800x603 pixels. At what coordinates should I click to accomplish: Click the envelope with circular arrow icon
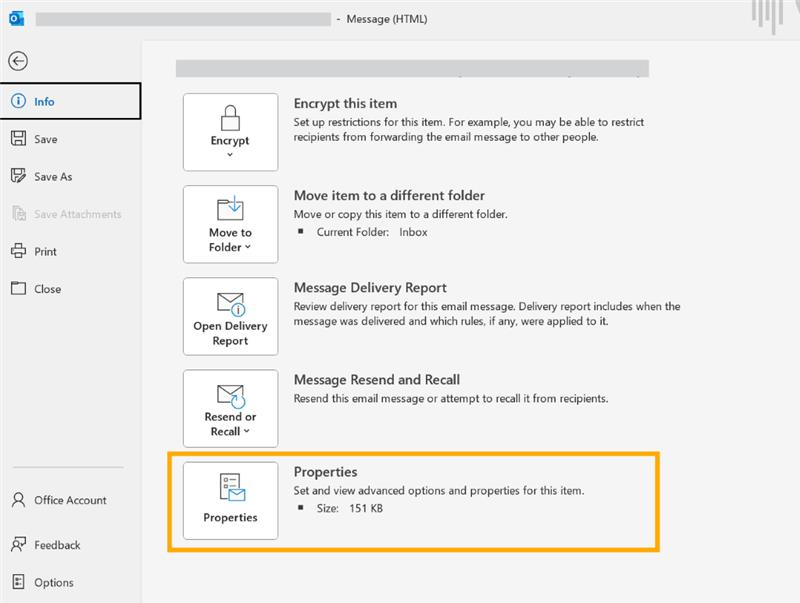pos(231,396)
